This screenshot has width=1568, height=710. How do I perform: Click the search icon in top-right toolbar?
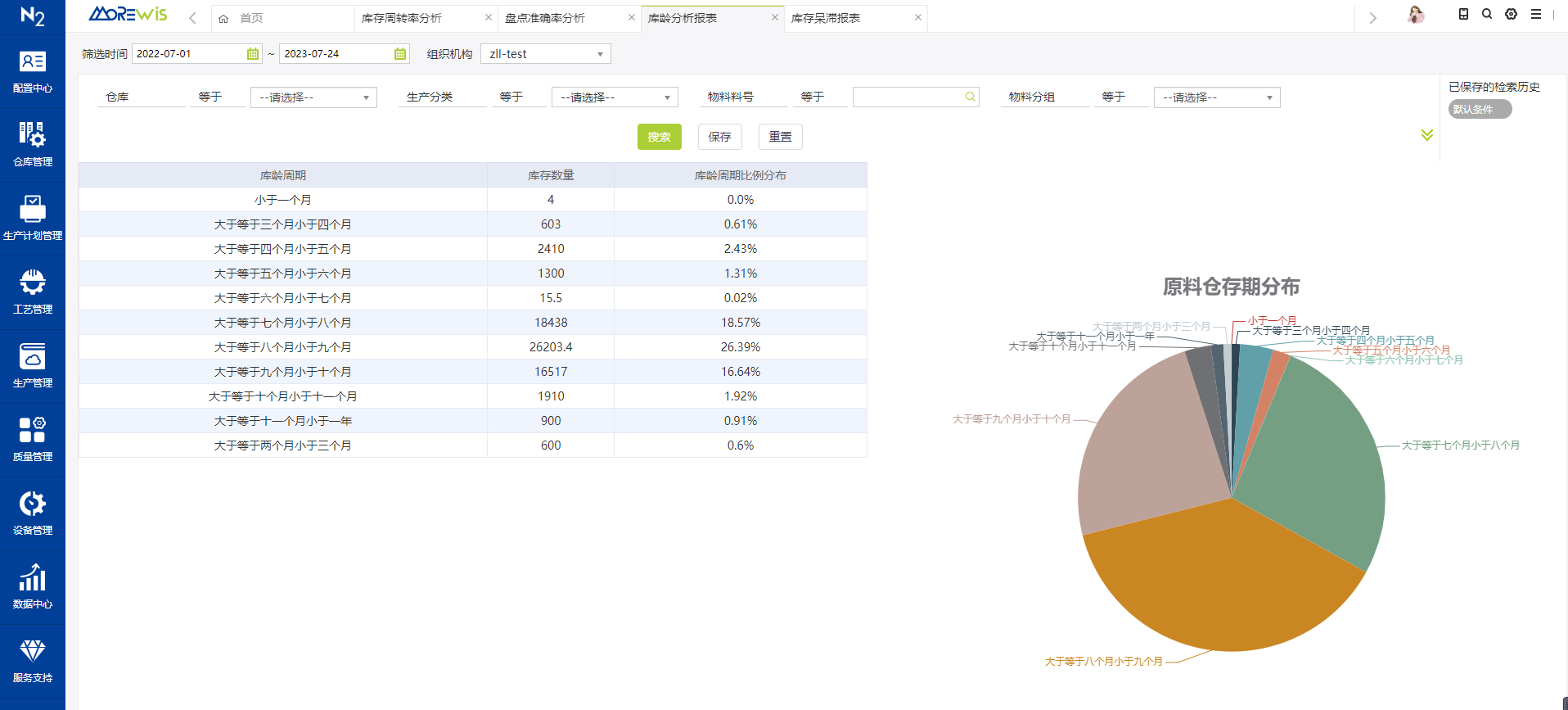pyautogui.click(x=1487, y=14)
